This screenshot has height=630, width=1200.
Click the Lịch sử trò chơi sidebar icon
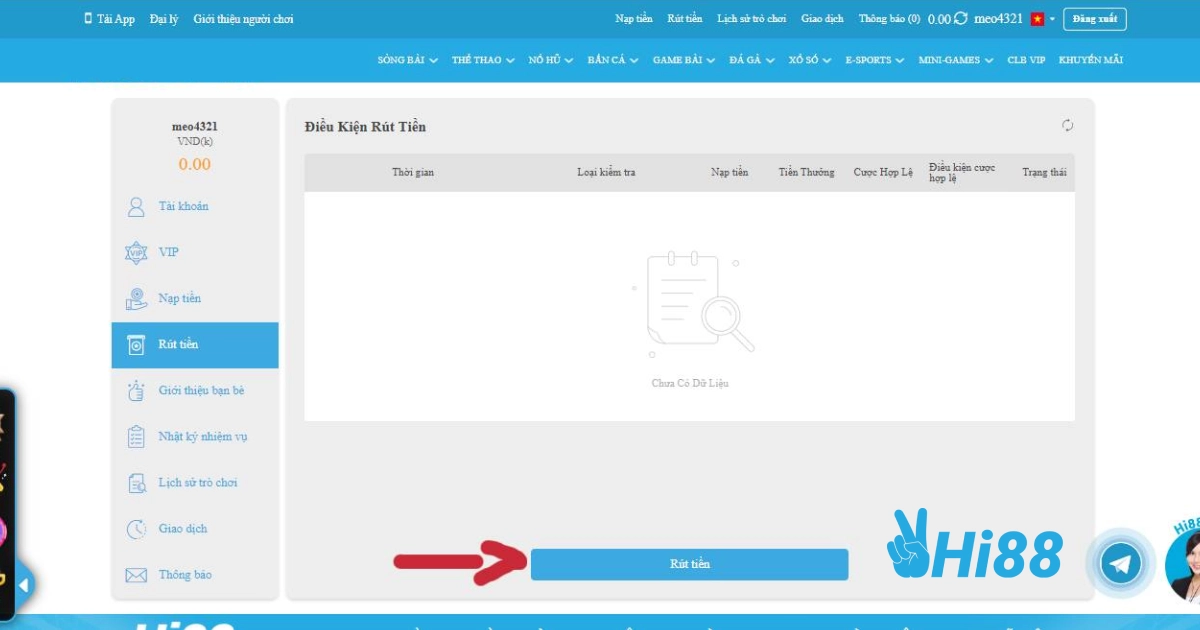136,483
